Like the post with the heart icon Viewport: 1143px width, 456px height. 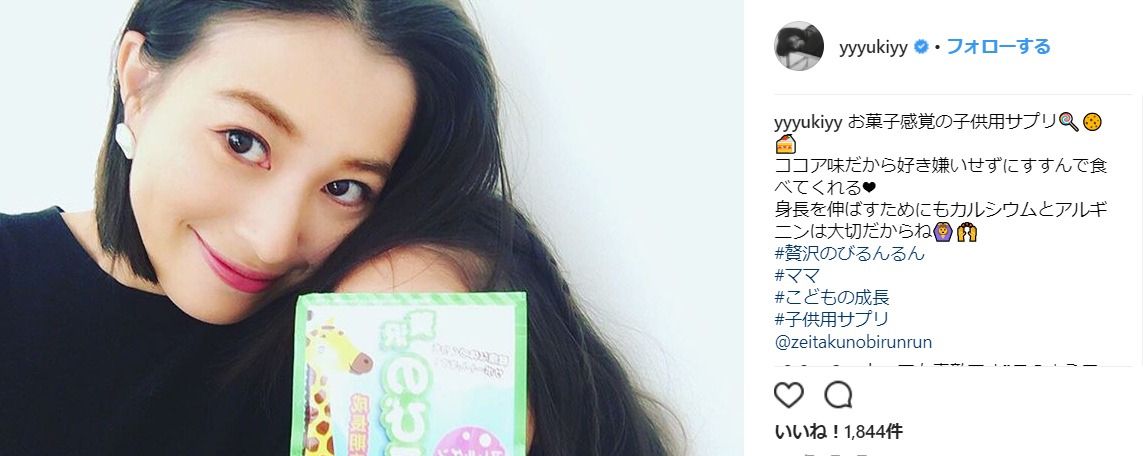click(x=789, y=396)
